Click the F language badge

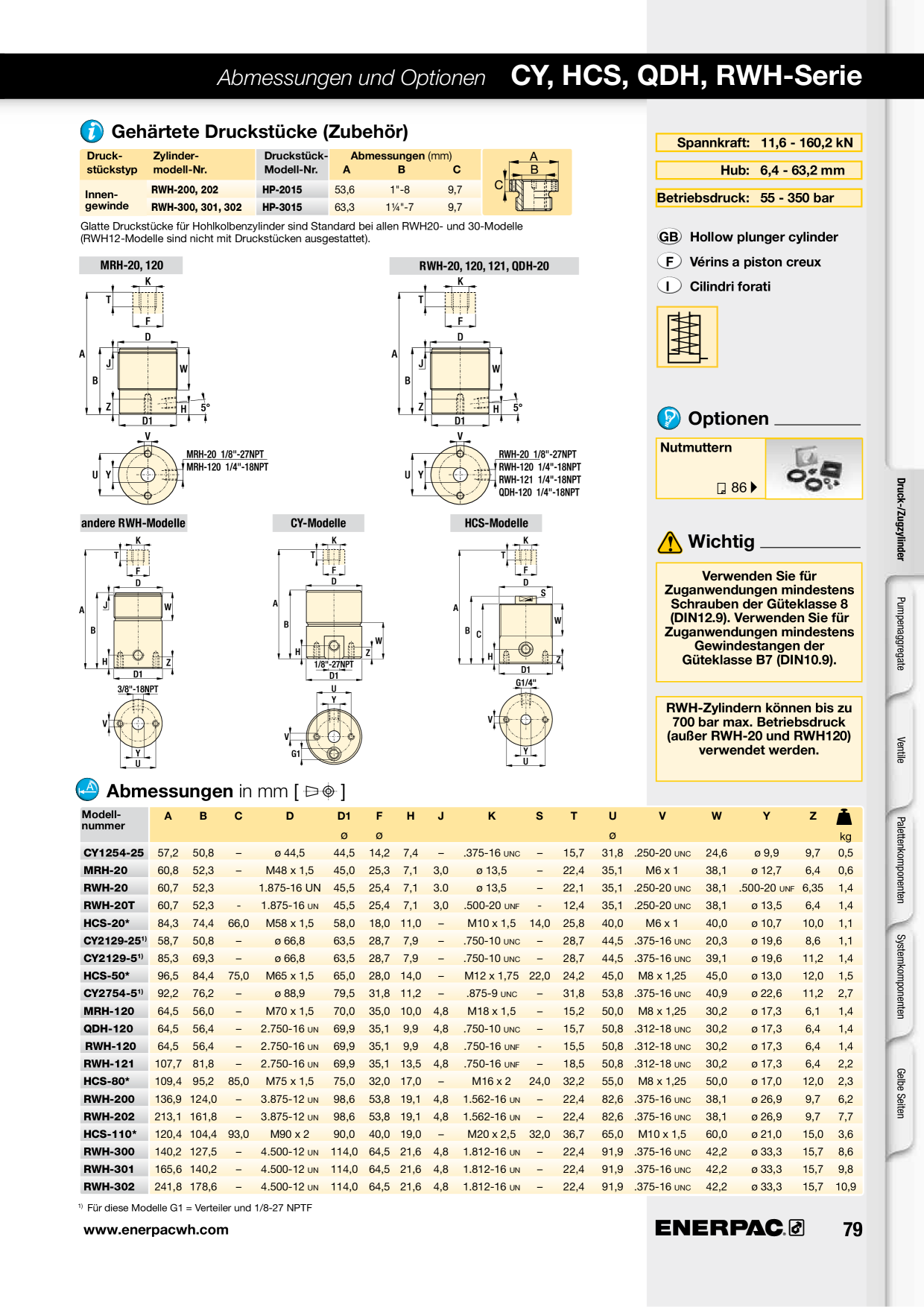(669, 262)
